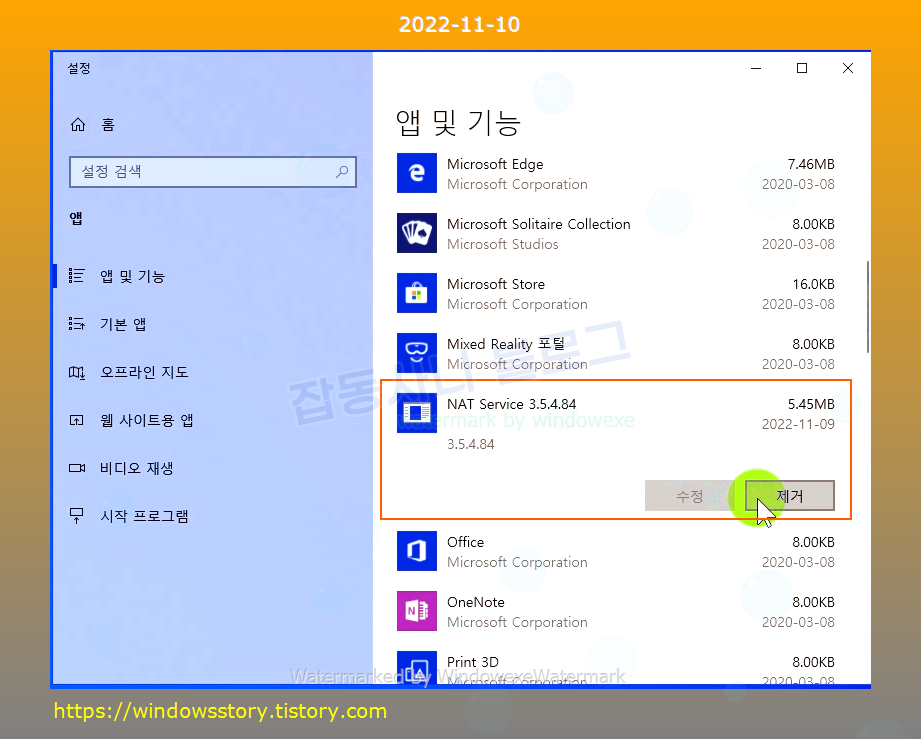Click the app list vertical scrollbar
This screenshot has width=921, height=739.
pyautogui.click(x=868, y=307)
